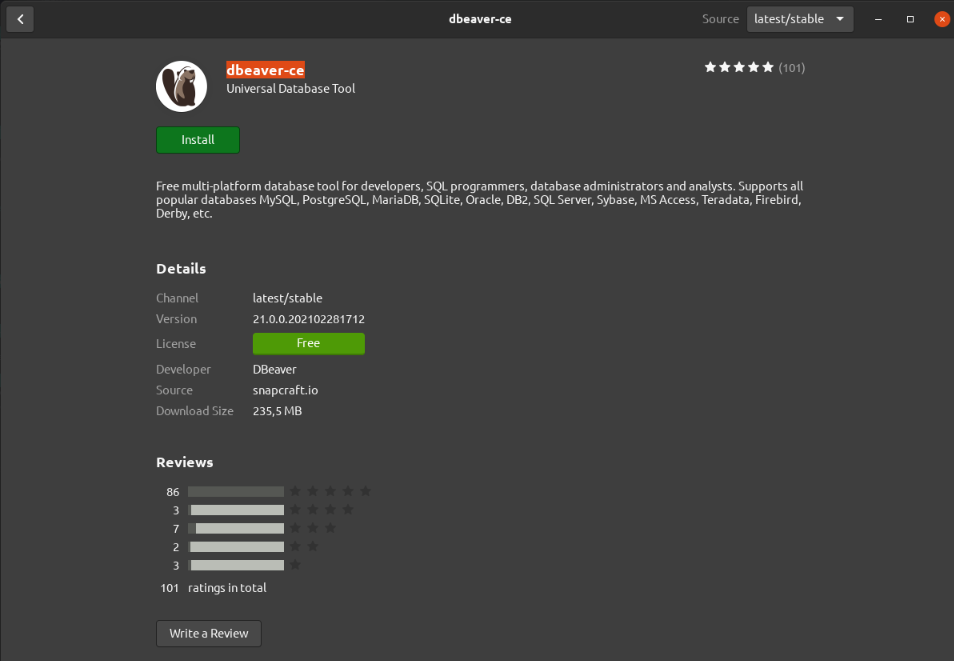Select the highlighted dbeaver-ce title

tap(265, 70)
